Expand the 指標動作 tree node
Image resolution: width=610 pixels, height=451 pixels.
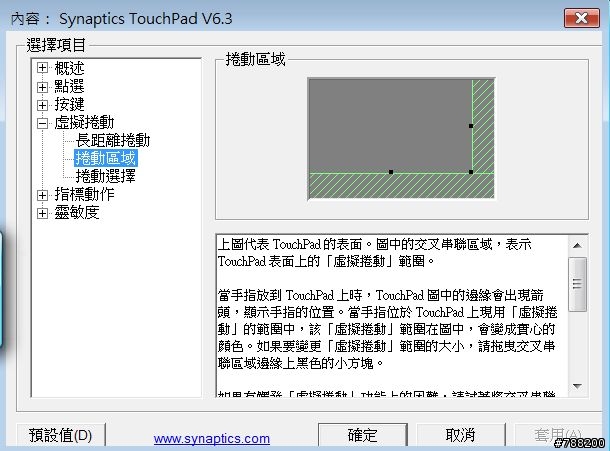click(x=42, y=195)
